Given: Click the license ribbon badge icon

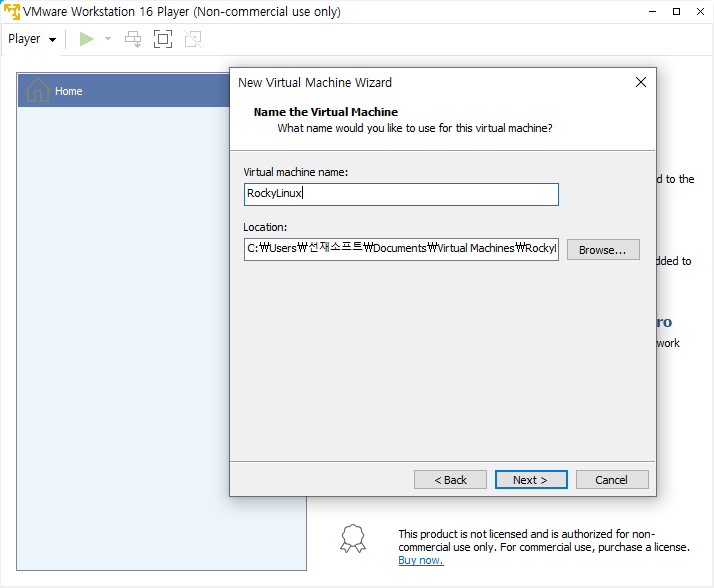Looking at the screenshot, I should pyautogui.click(x=353, y=539).
